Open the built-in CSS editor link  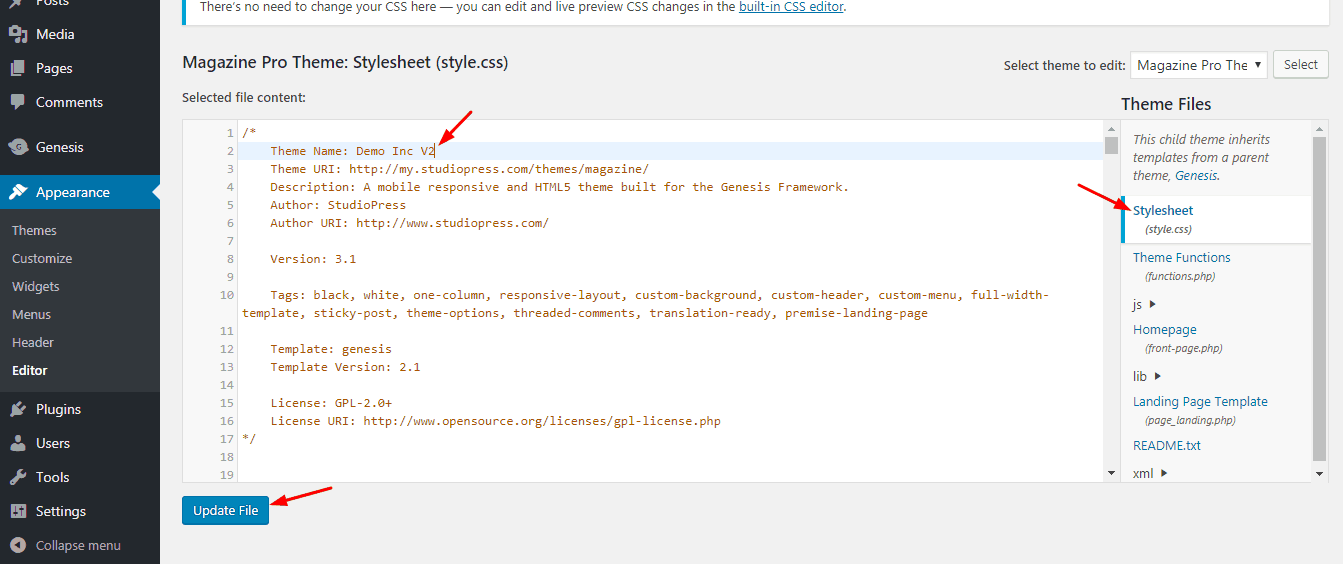pyautogui.click(x=791, y=7)
